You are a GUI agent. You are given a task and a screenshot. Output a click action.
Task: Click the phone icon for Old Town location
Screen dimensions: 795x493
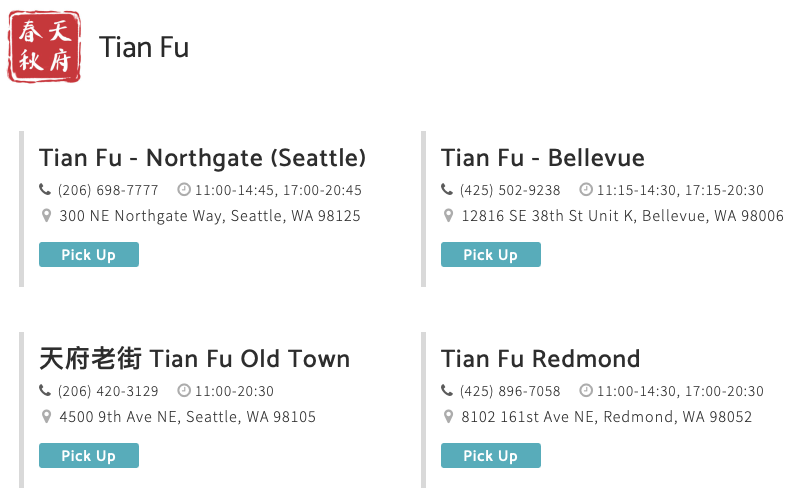pos(45,390)
